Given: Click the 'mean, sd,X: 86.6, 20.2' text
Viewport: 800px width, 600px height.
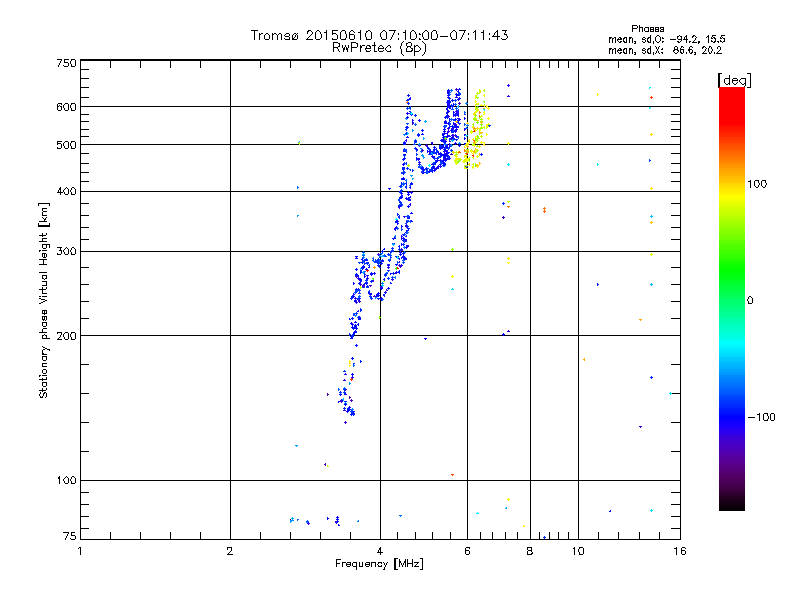Looking at the screenshot, I should [665, 51].
